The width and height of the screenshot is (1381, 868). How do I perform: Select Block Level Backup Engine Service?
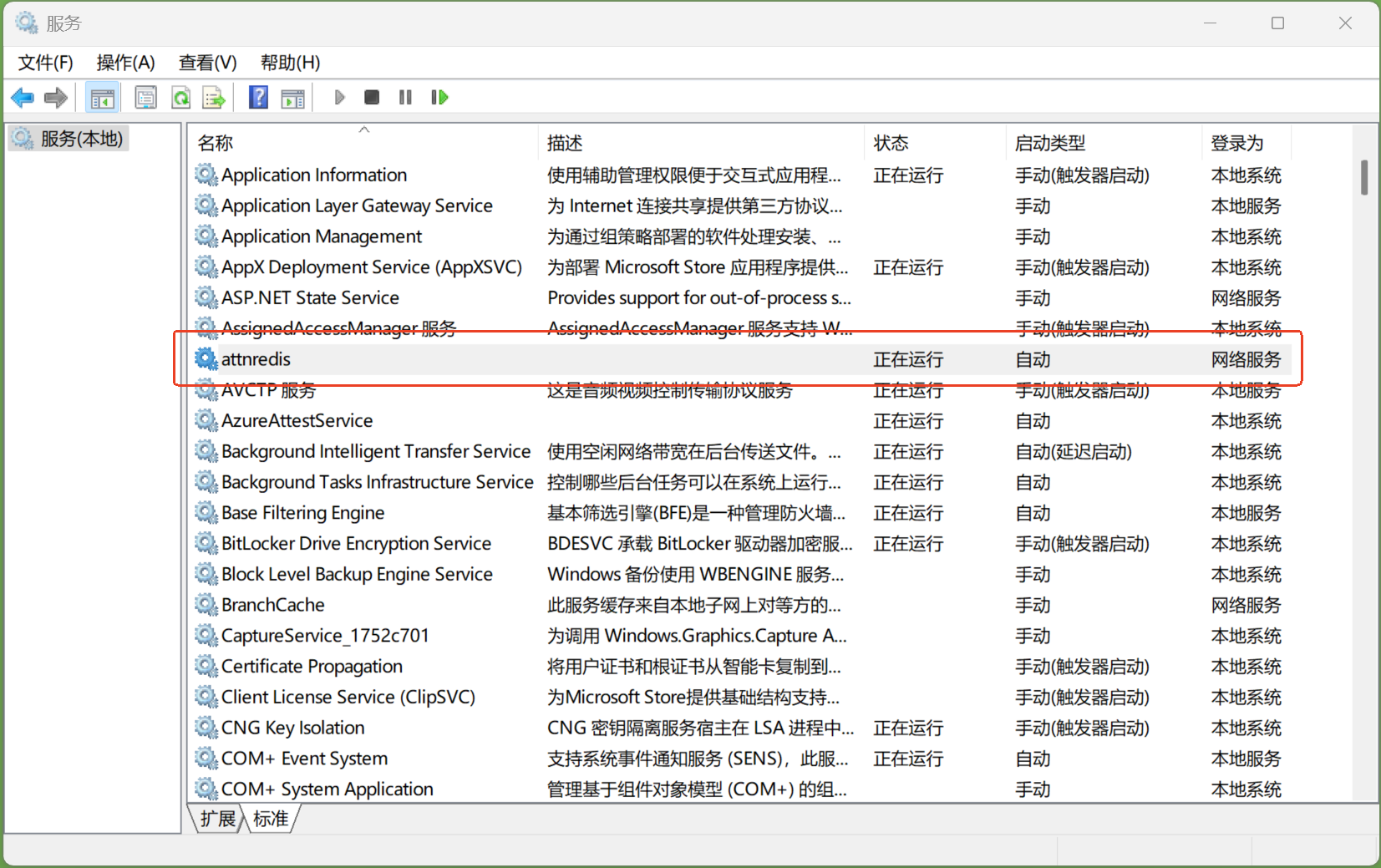pos(357,574)
